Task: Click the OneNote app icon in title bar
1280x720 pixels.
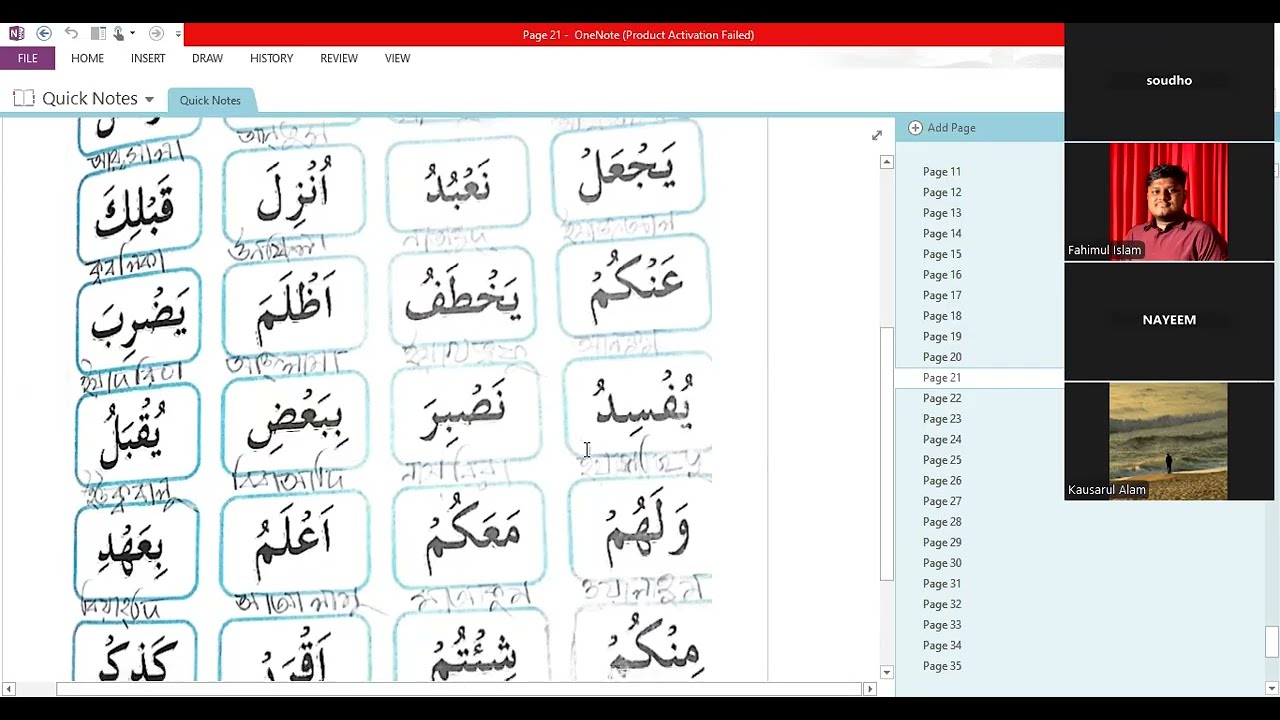Action: (x=16, y=34)
